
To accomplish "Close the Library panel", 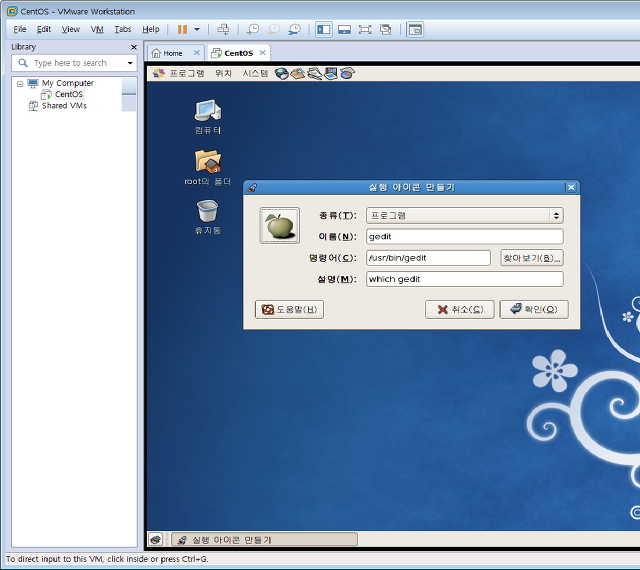I will click(133, 47).
